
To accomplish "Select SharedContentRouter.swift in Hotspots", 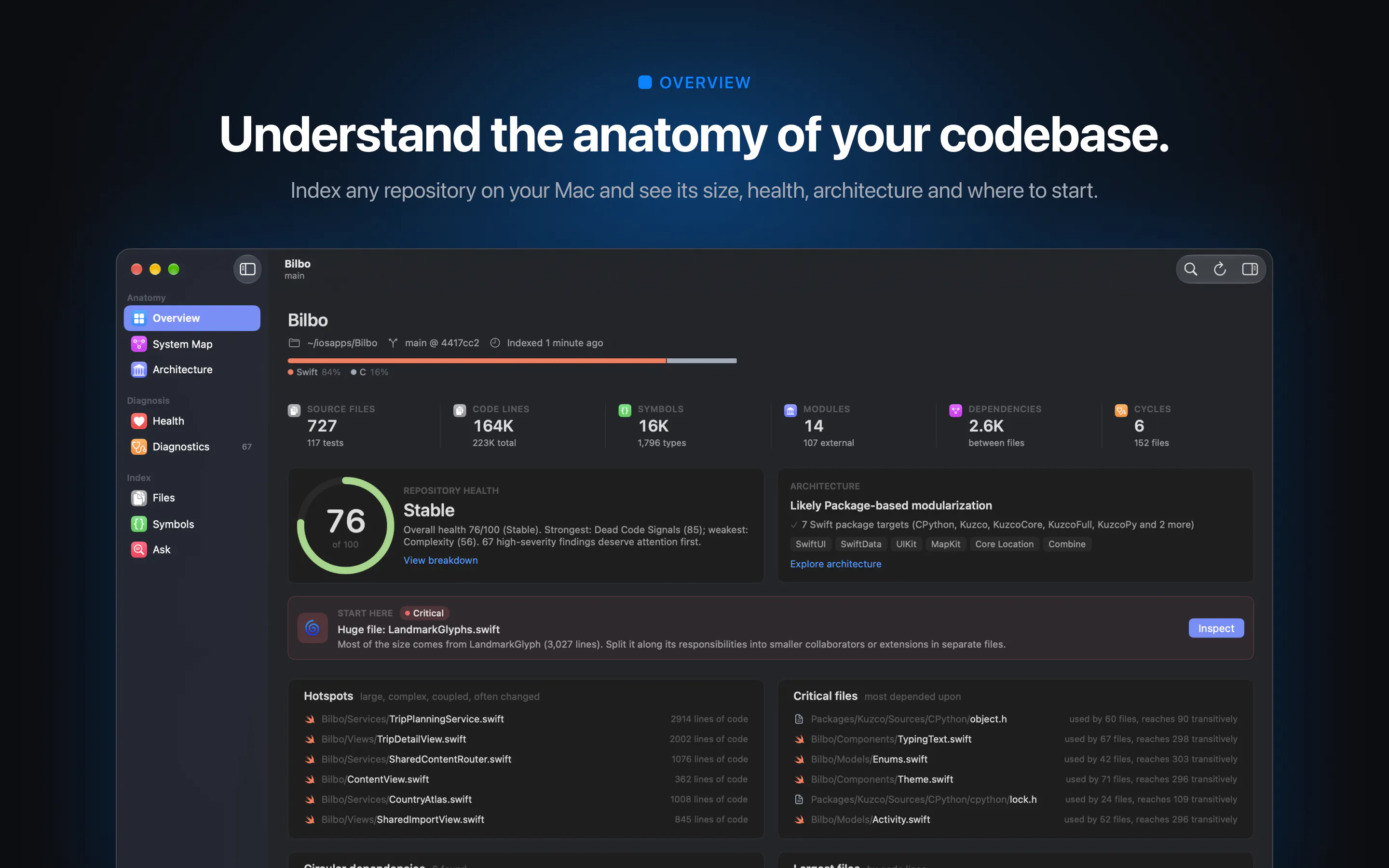I will [x=526, y=759].
